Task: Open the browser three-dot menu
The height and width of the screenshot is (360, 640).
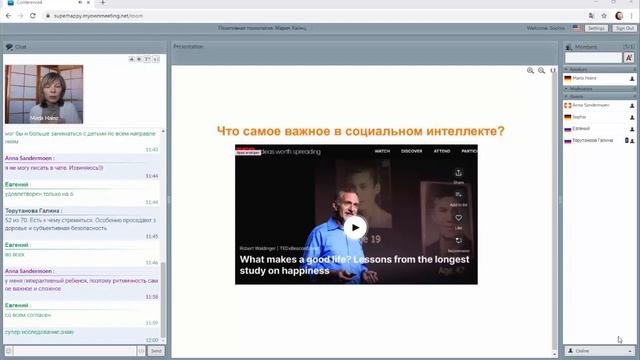Action: tap(631, 16)
